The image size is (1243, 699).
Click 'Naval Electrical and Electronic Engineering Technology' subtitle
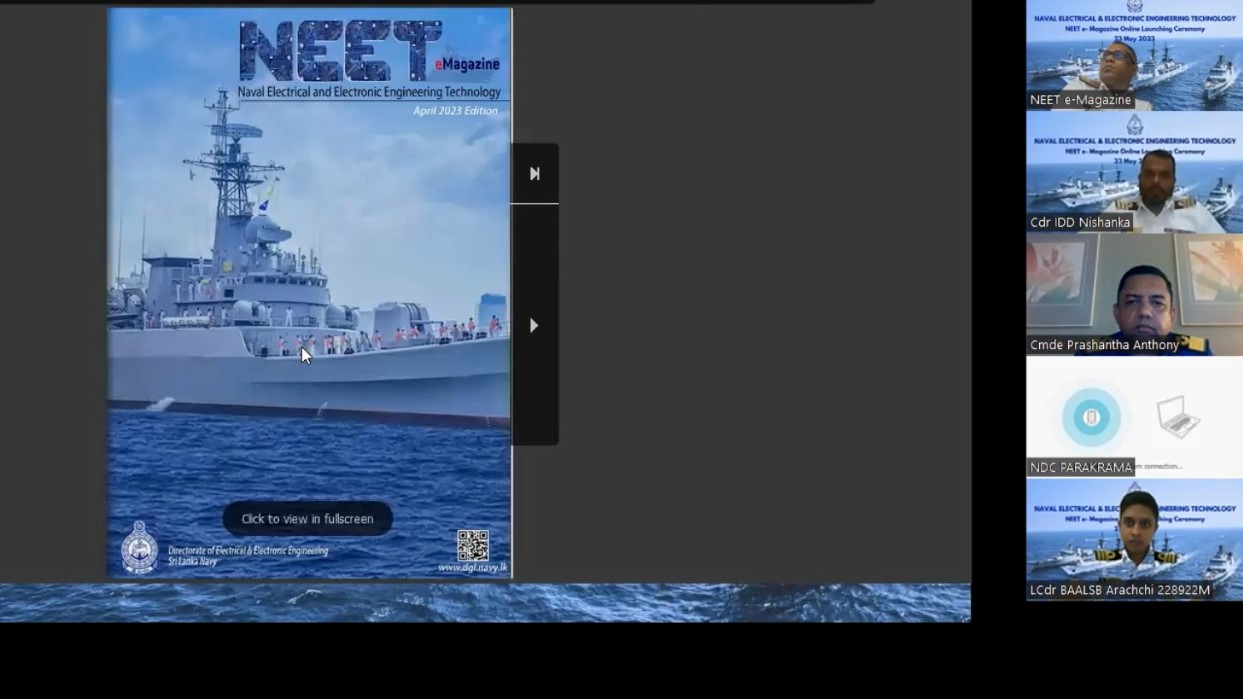369,92
